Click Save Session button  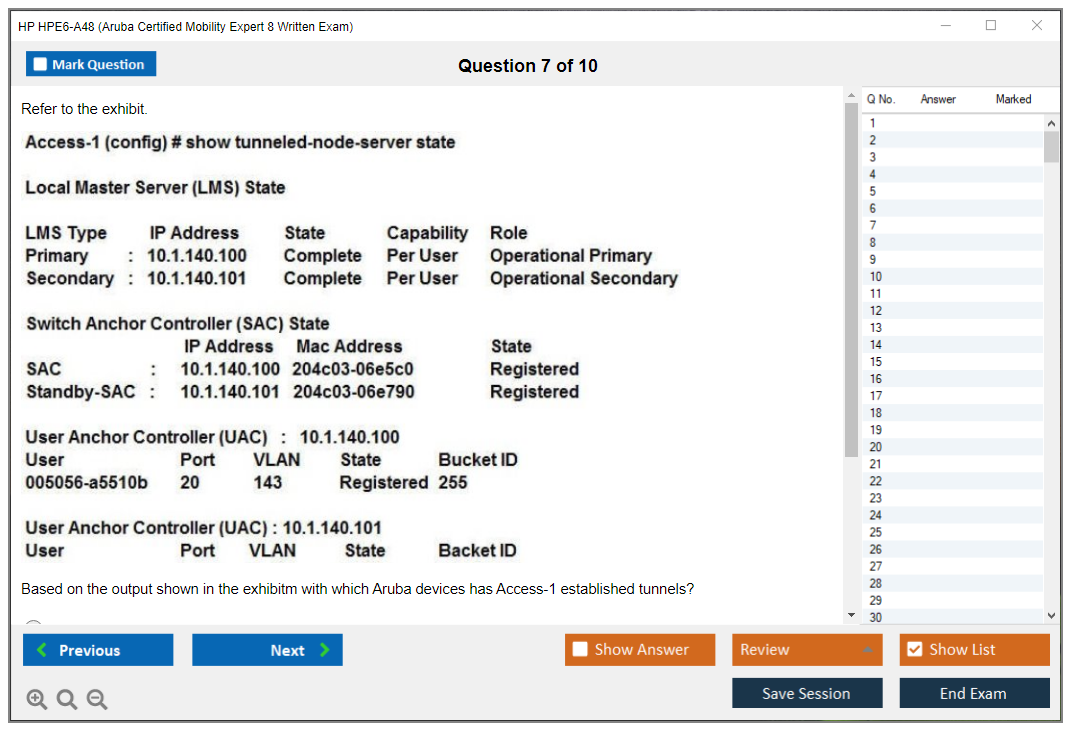click(806, 693)
